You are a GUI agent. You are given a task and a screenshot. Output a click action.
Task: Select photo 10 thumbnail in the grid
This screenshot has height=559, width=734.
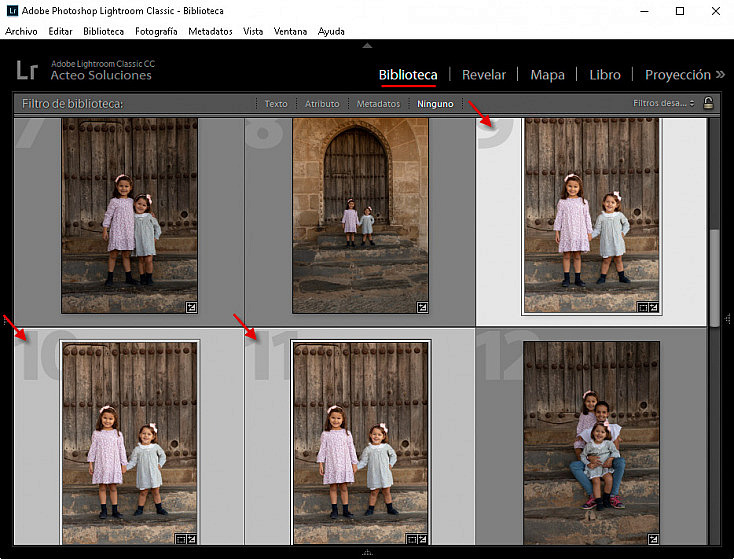tap(130, 443)
